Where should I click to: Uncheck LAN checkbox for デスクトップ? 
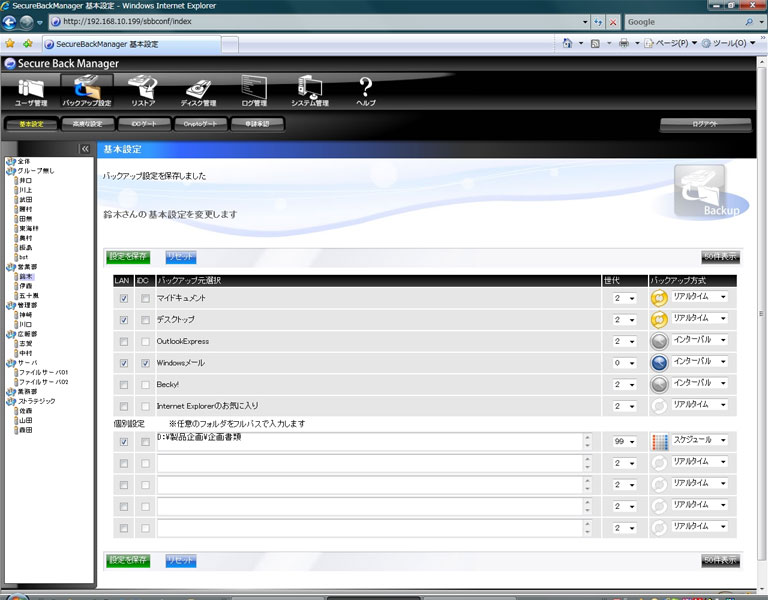pos(124,320)
